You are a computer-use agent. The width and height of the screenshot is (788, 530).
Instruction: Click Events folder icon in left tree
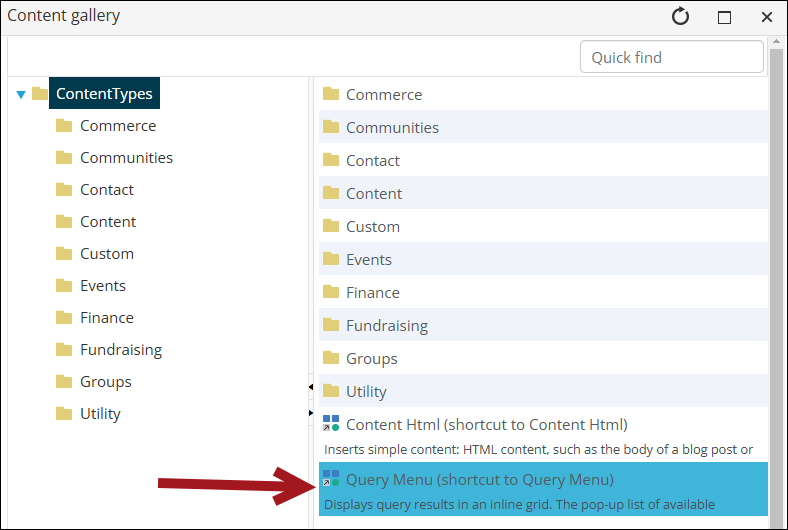click(64, 285)
